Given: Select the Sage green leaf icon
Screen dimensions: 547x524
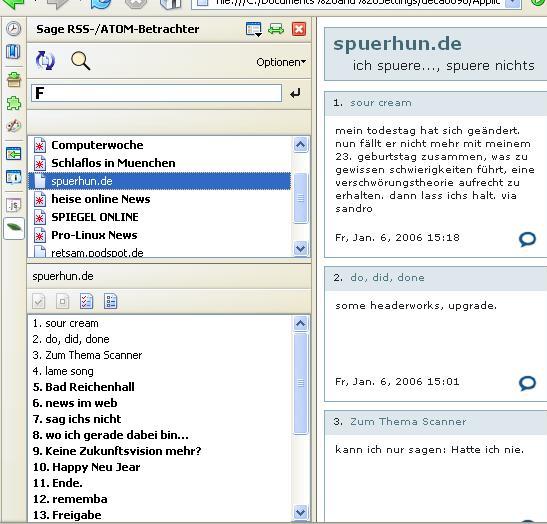Looking at the screenshot, I should [14, 228].
